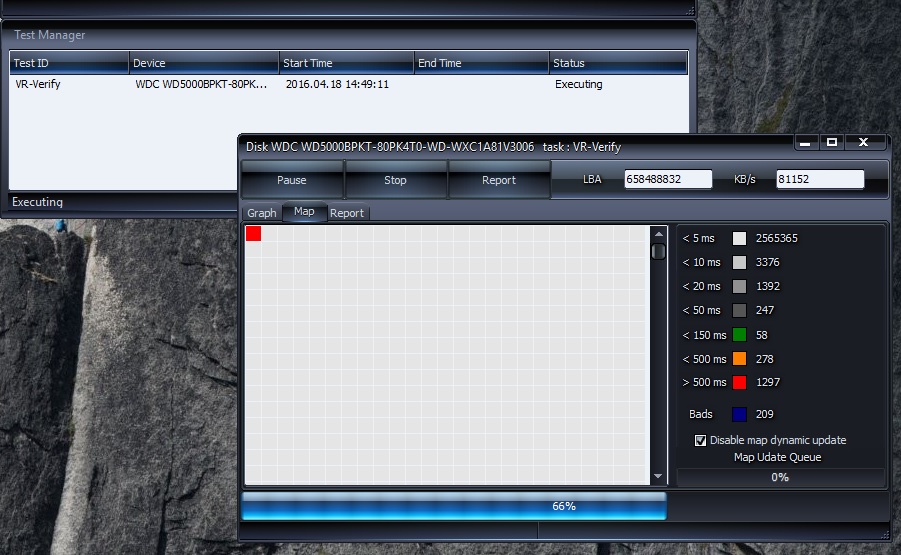Screen dimensions: 901x555
Task: Click the < 20 ms gray swatch
Action: pyautogui.click(x=740, y=287)
